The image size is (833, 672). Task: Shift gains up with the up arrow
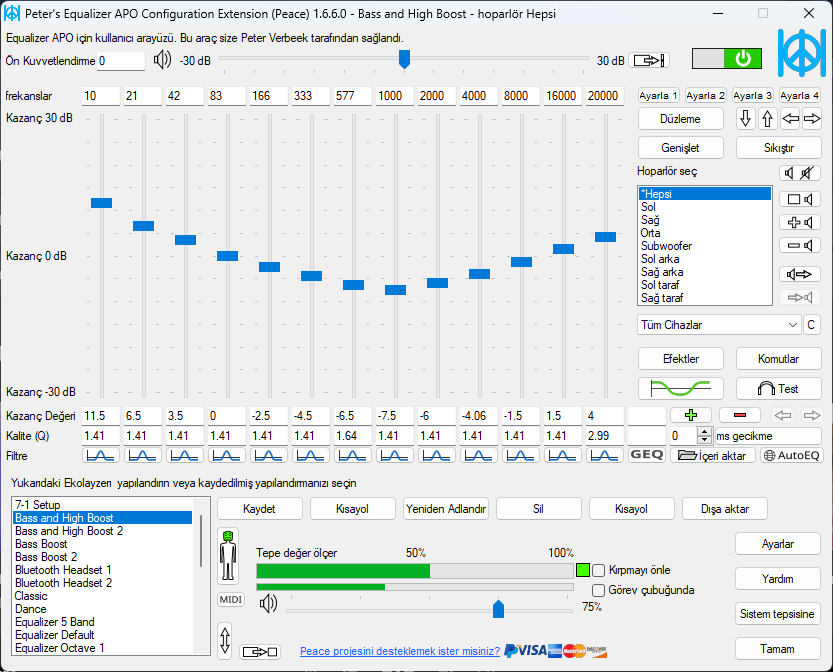tap(767, 118)
